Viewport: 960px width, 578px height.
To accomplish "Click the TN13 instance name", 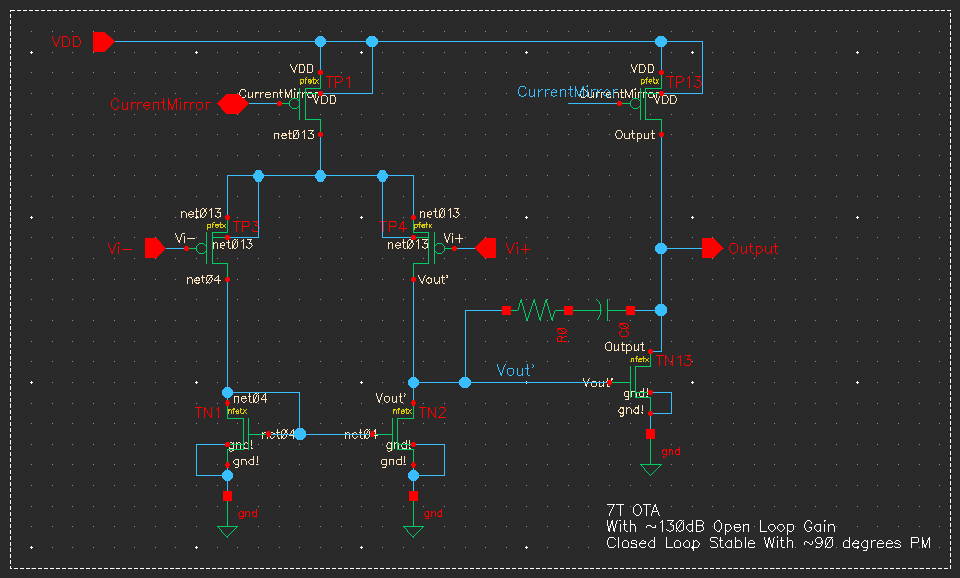I will coord(674,361).
